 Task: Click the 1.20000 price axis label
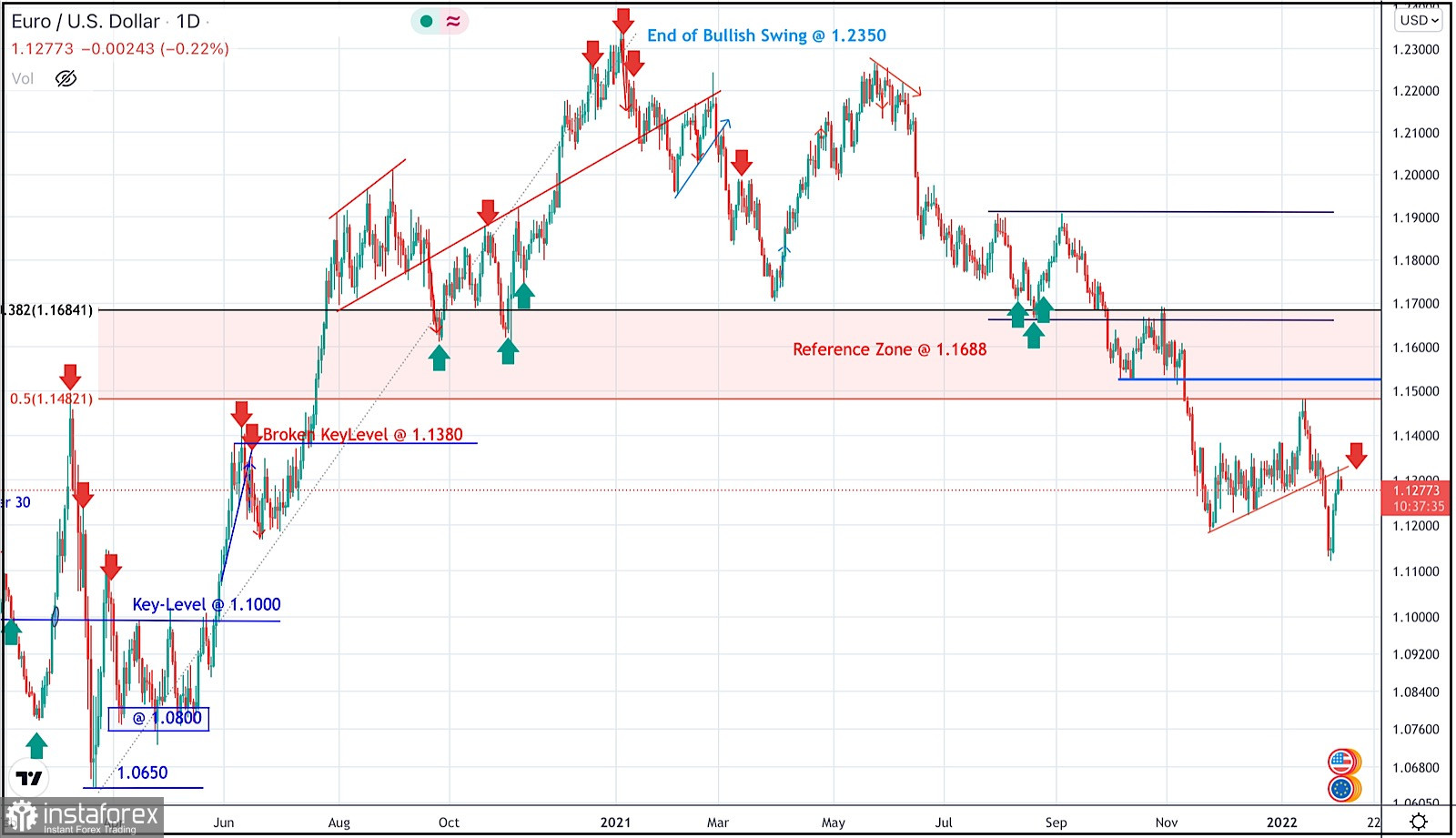coord(1416,175)
